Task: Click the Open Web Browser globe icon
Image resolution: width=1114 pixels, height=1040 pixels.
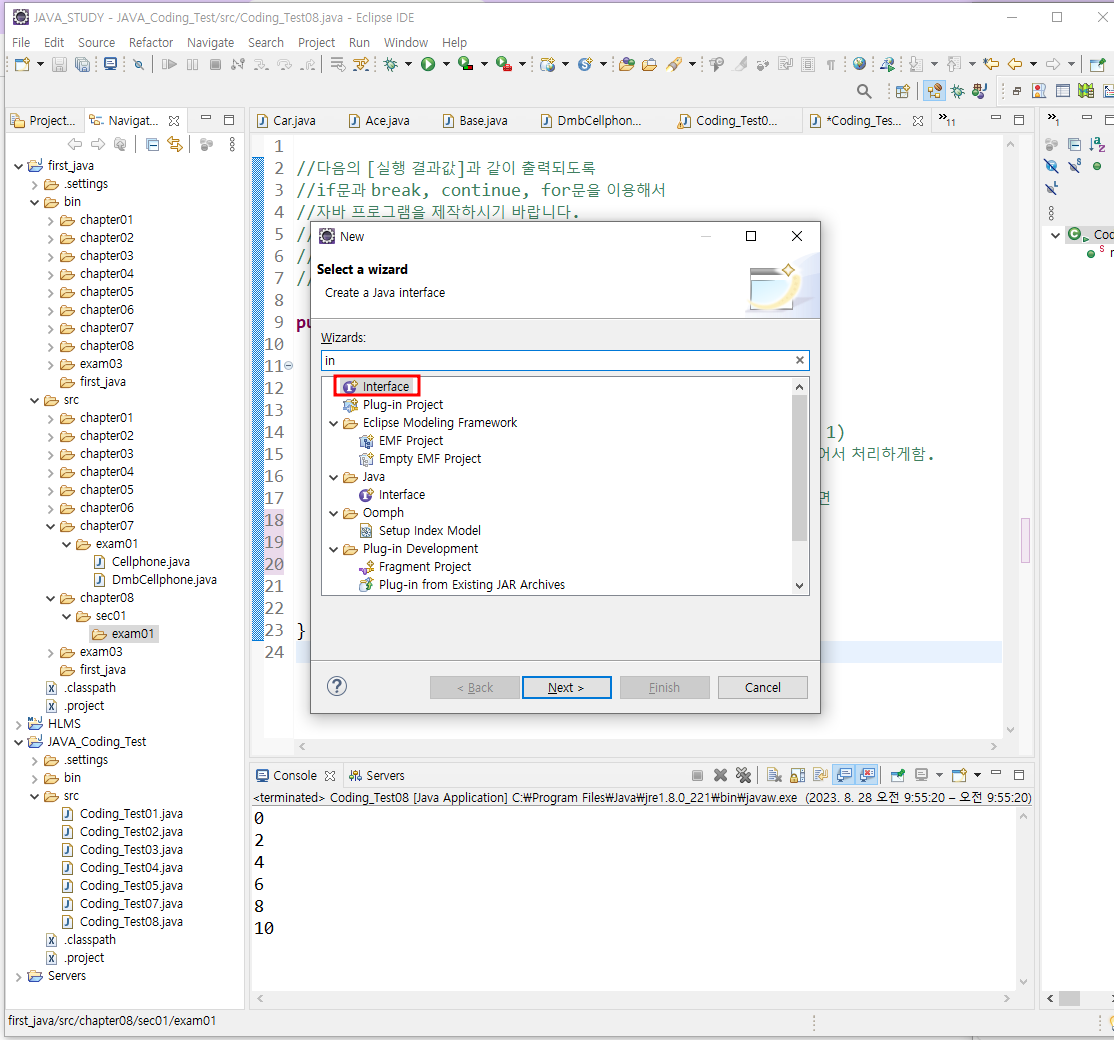Action: point(860,65)
